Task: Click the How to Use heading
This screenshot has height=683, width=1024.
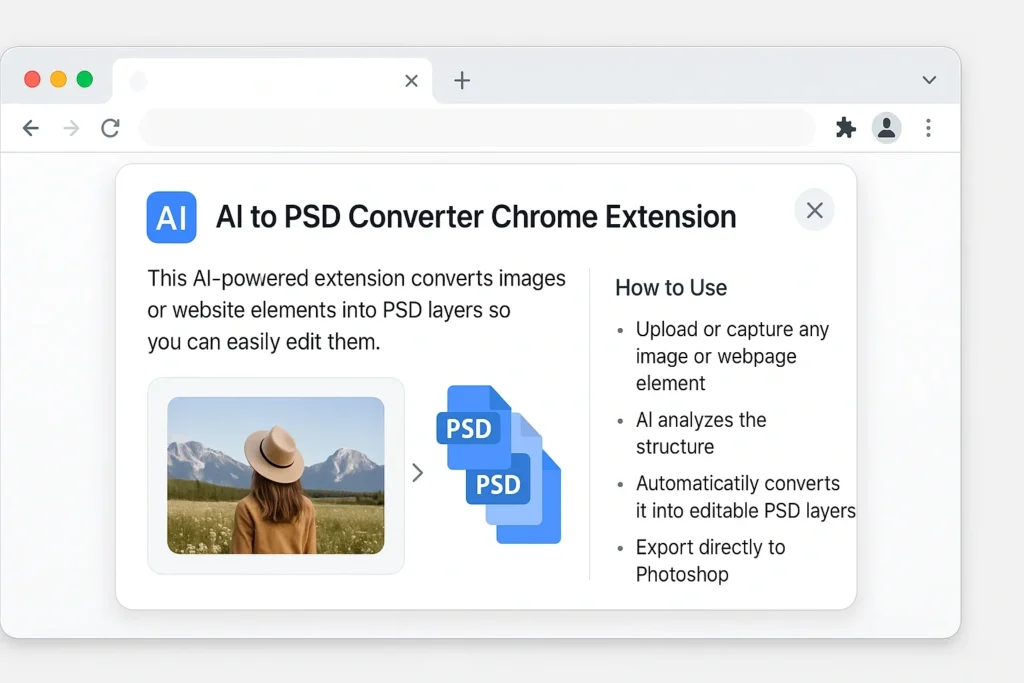Action: click(671, 288)
